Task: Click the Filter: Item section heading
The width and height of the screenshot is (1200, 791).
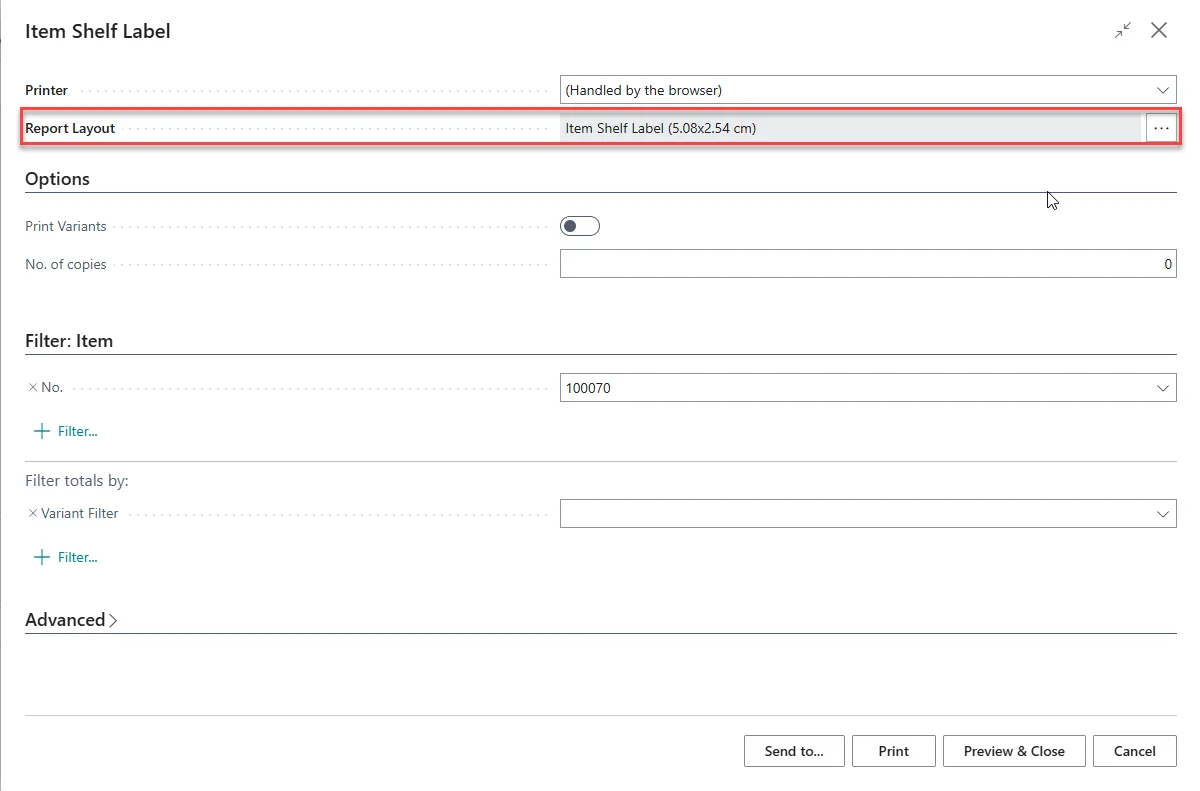Action: (69, 341)
